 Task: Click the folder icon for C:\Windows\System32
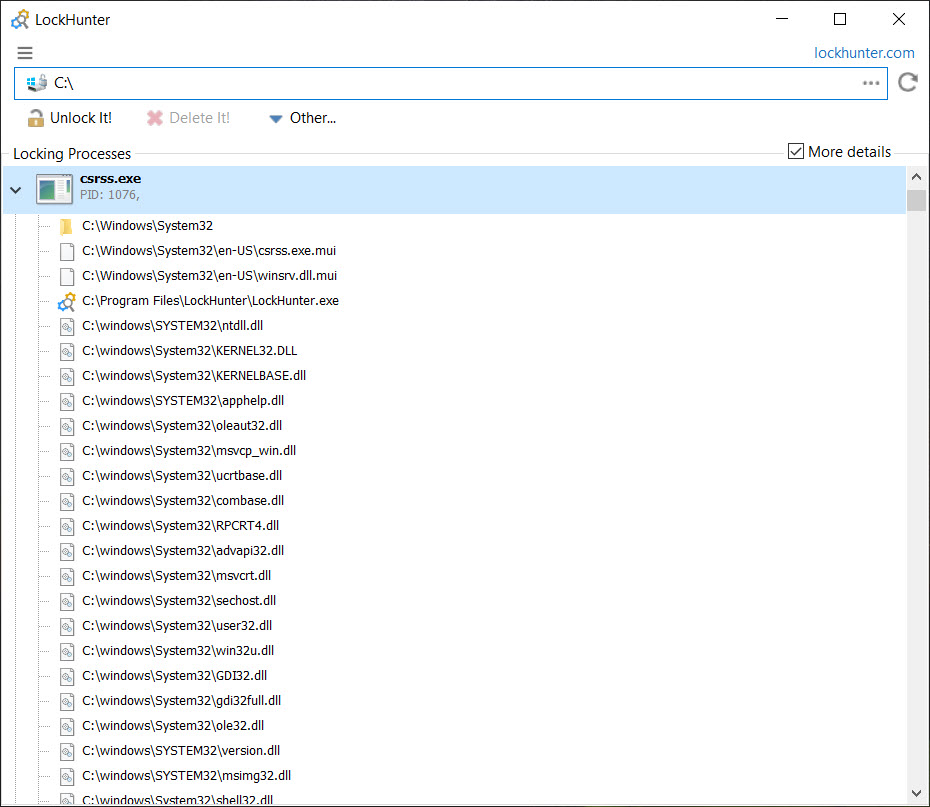click(x=66, y=226)
